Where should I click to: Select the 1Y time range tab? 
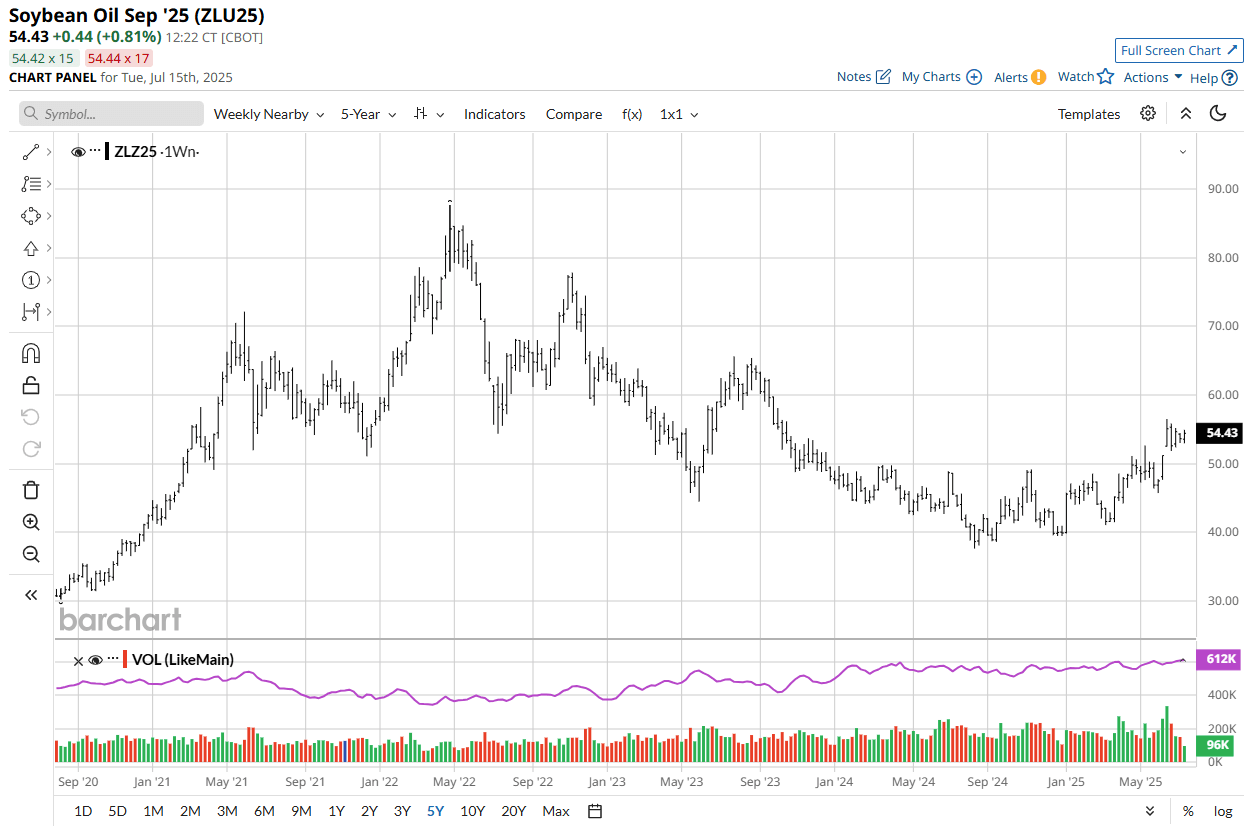pyautogui.click(x=336, y=811)
